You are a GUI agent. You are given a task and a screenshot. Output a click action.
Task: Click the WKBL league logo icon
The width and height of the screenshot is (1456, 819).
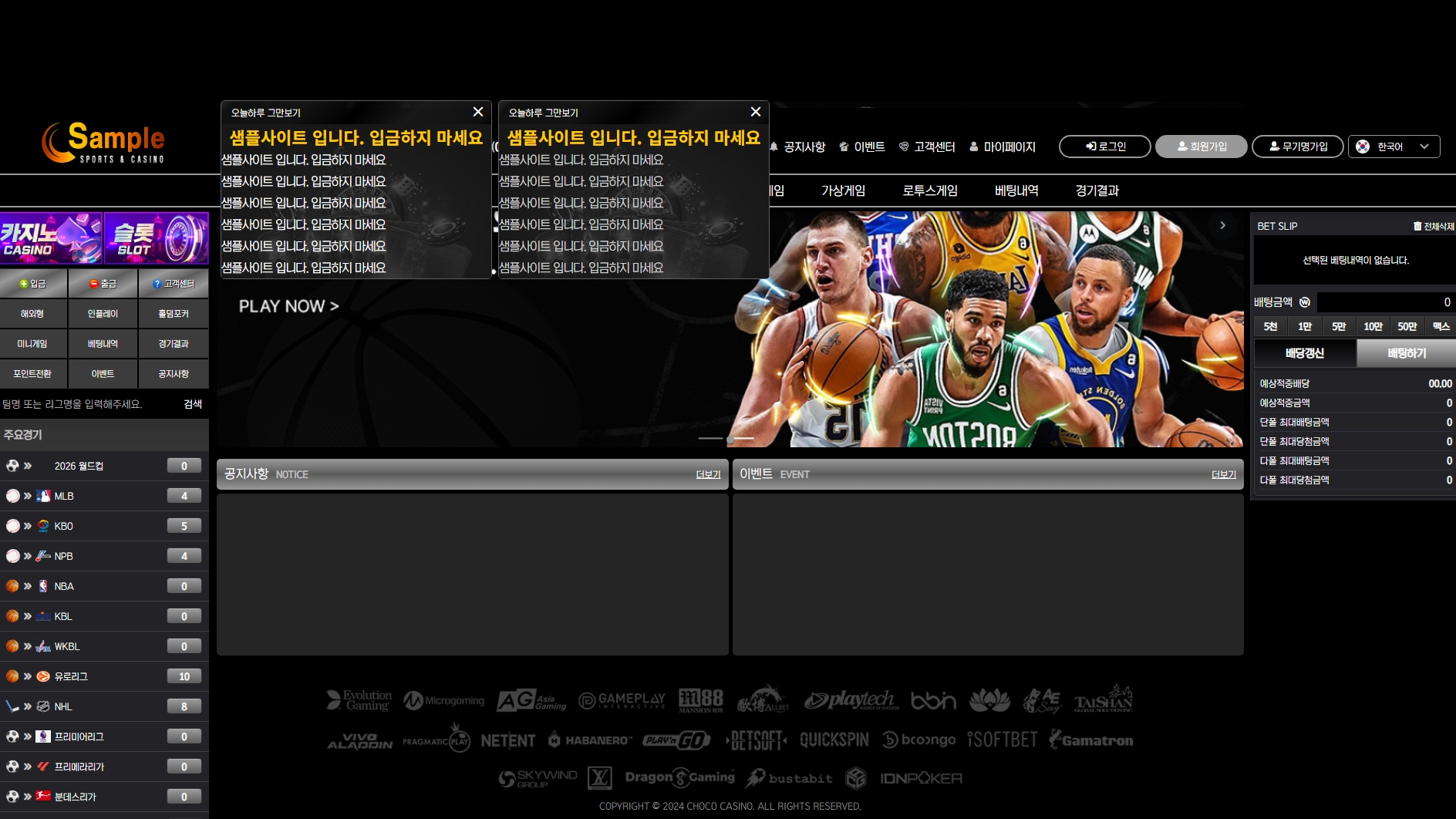(43, 646)
